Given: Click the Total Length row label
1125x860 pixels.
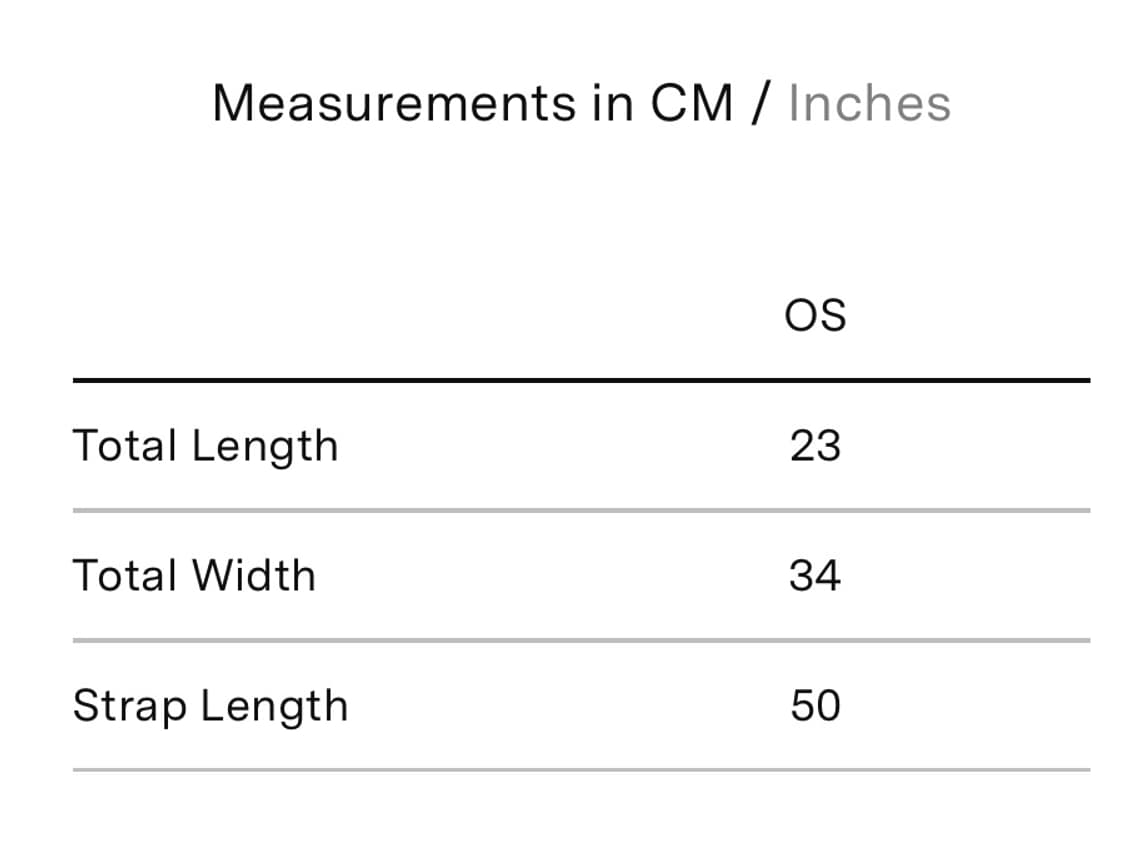Looking at the screenshot, I should coord(205,447).
